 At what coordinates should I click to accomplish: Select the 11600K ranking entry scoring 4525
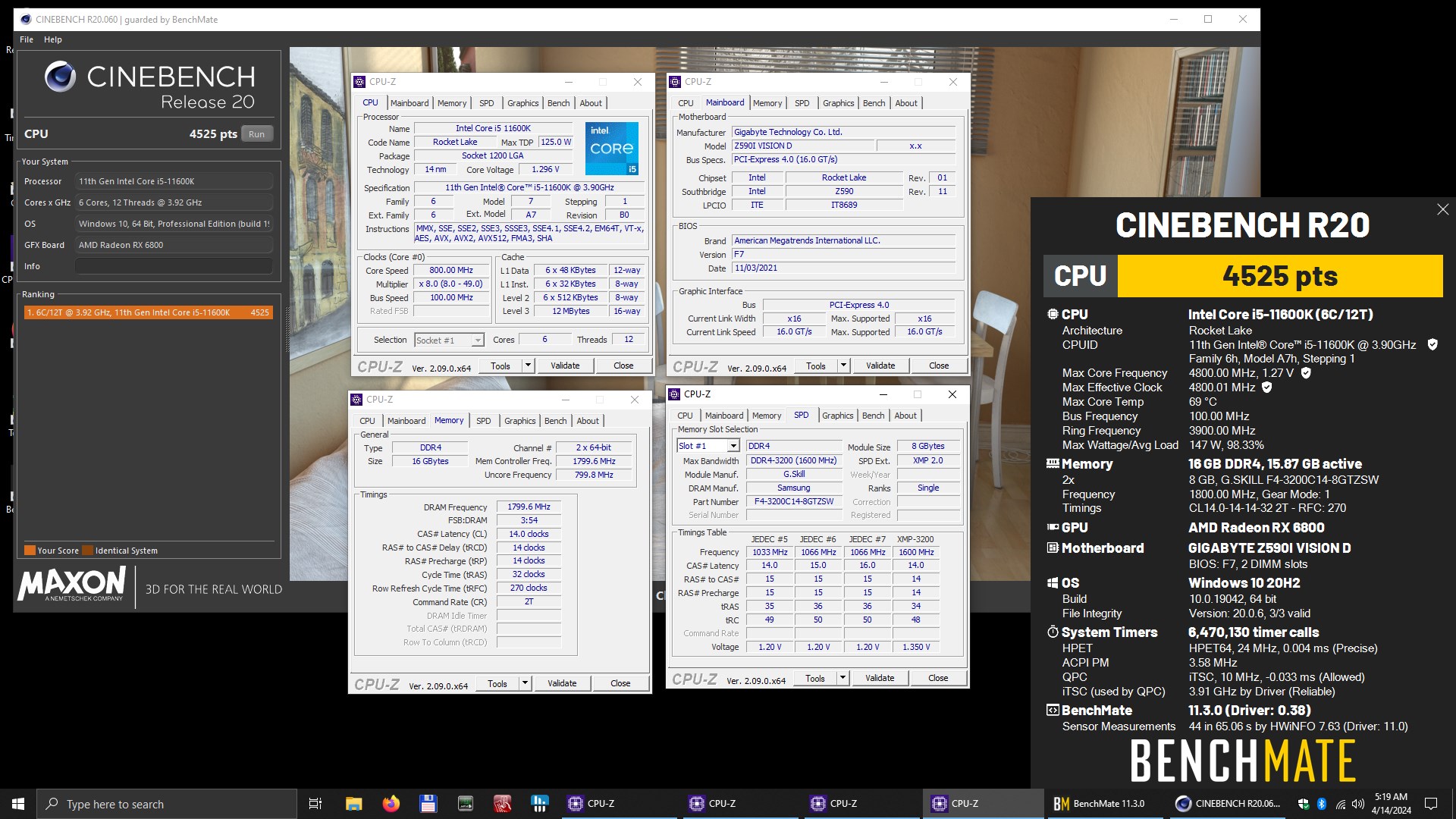coord(148,312)
